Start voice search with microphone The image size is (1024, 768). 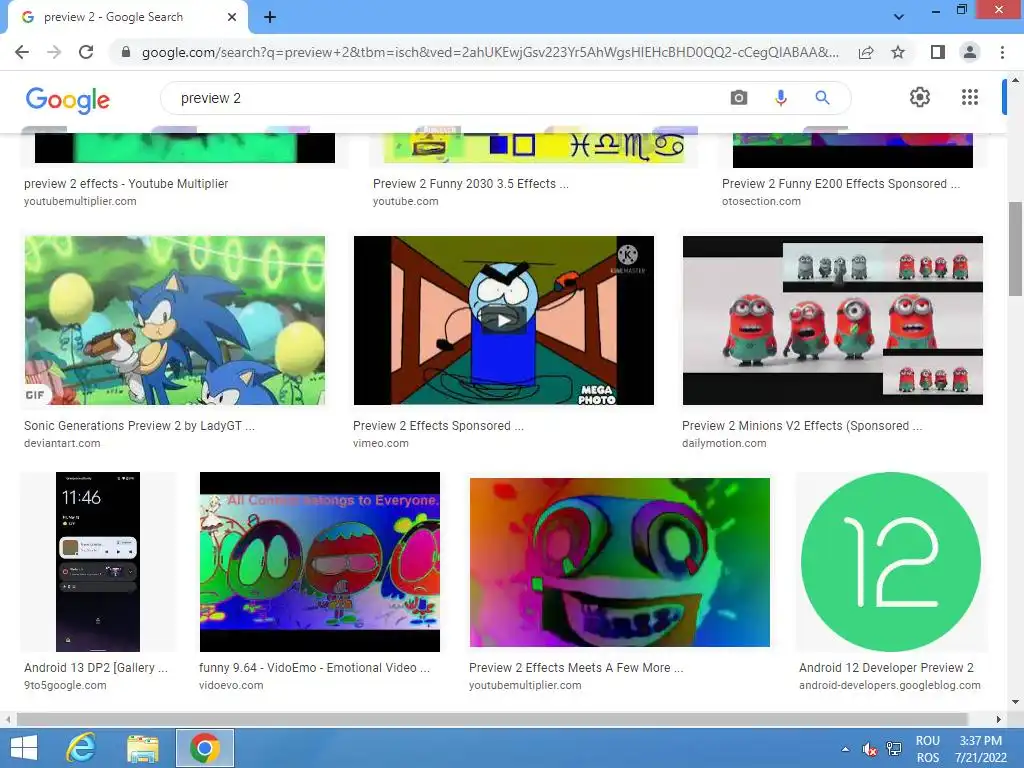point(780,98)
